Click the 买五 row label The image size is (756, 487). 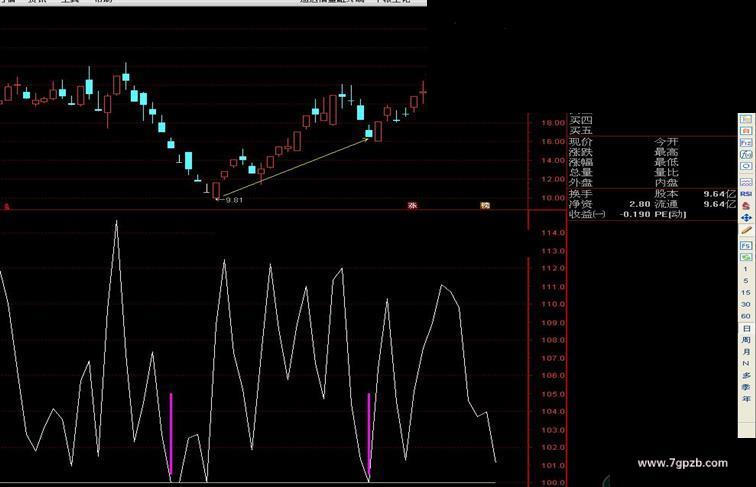coord(580,131)
